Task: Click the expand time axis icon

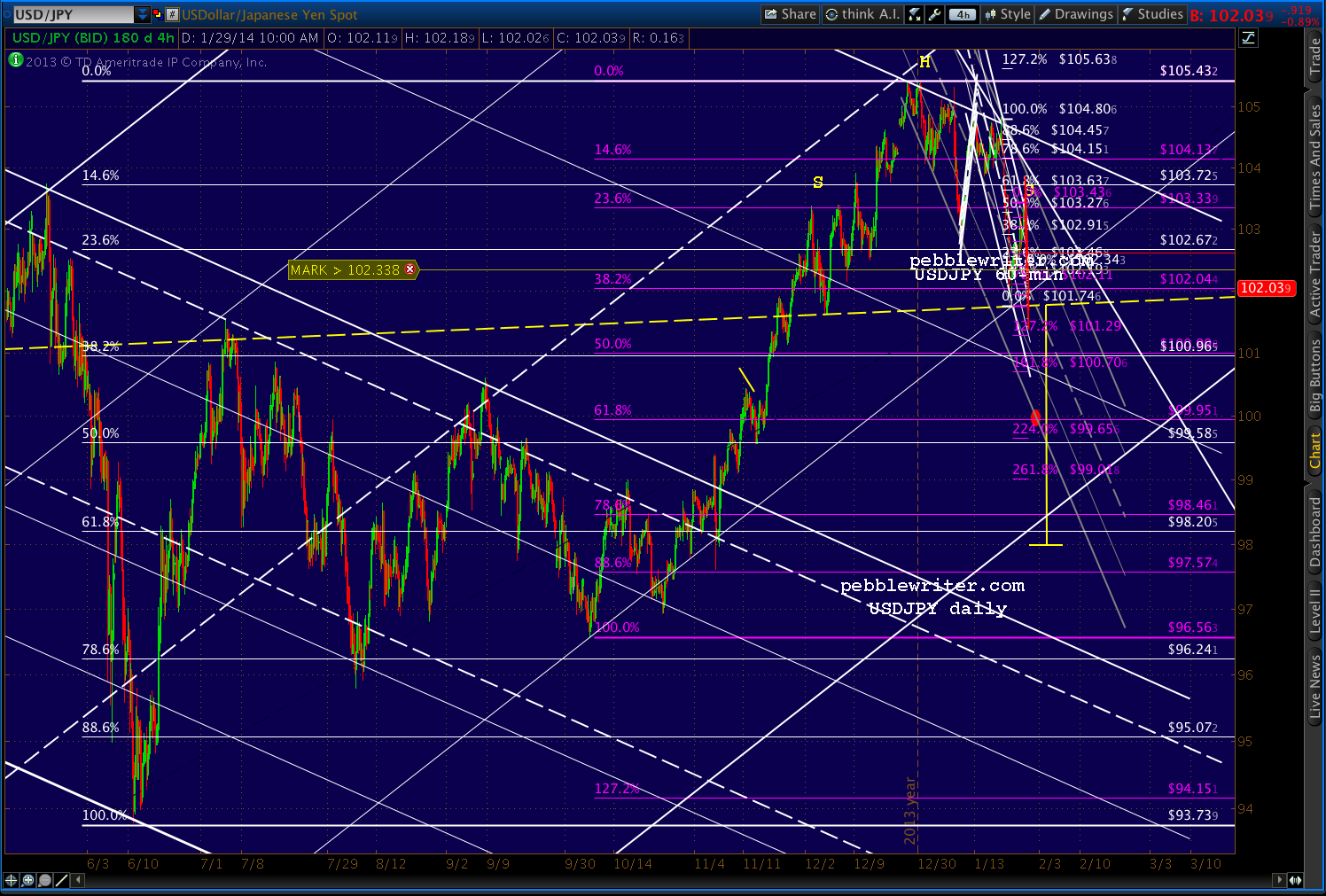Action: [x=1296, y=880]
